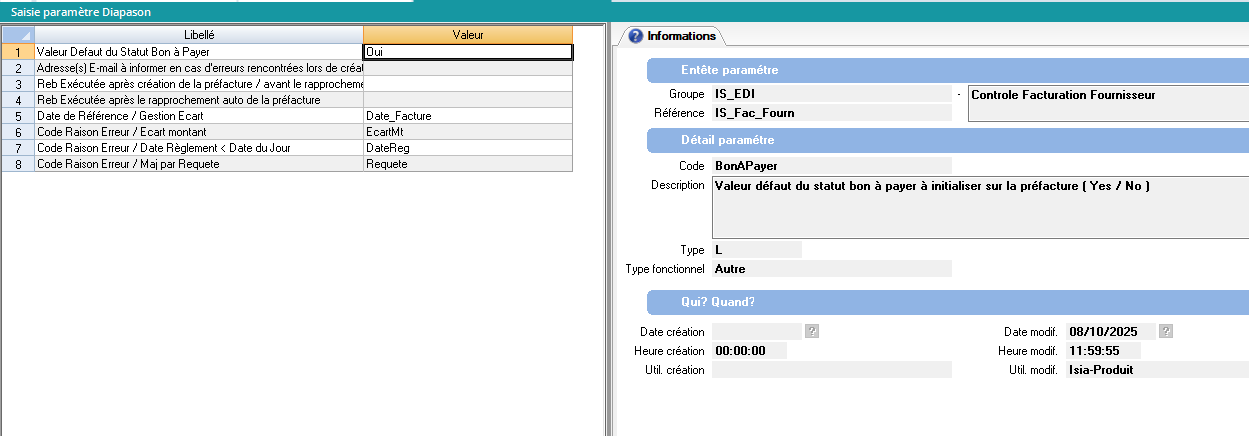Image resolution: width=1249 pixels, height=436 pixels.
Task: Click the help icon beside Date création
Action: click(813, 332)
